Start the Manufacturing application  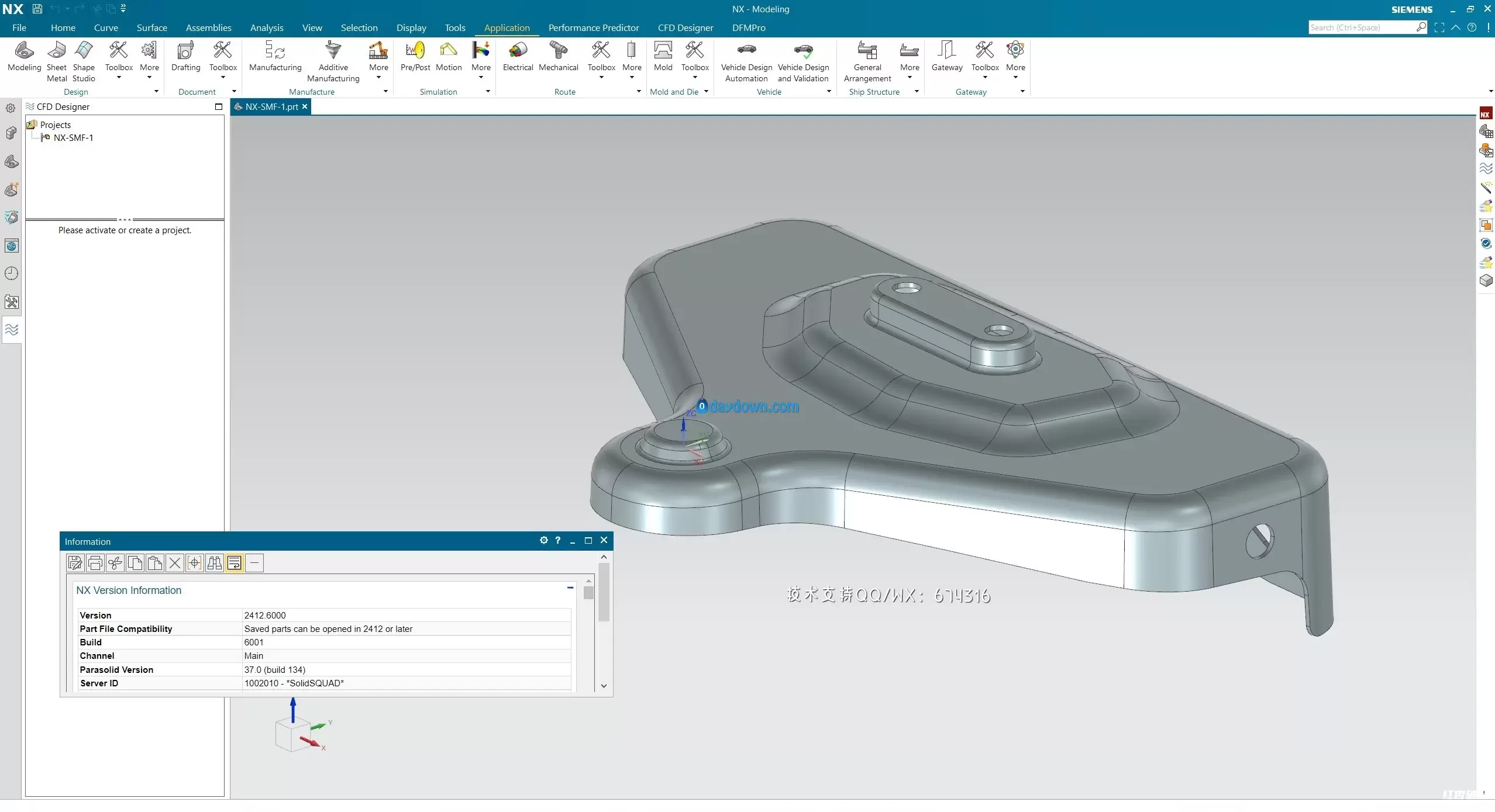click(x=275, y=57)
